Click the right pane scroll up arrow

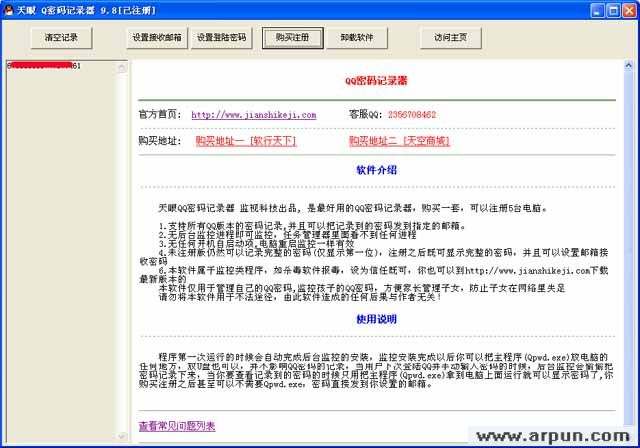[629, 65]
